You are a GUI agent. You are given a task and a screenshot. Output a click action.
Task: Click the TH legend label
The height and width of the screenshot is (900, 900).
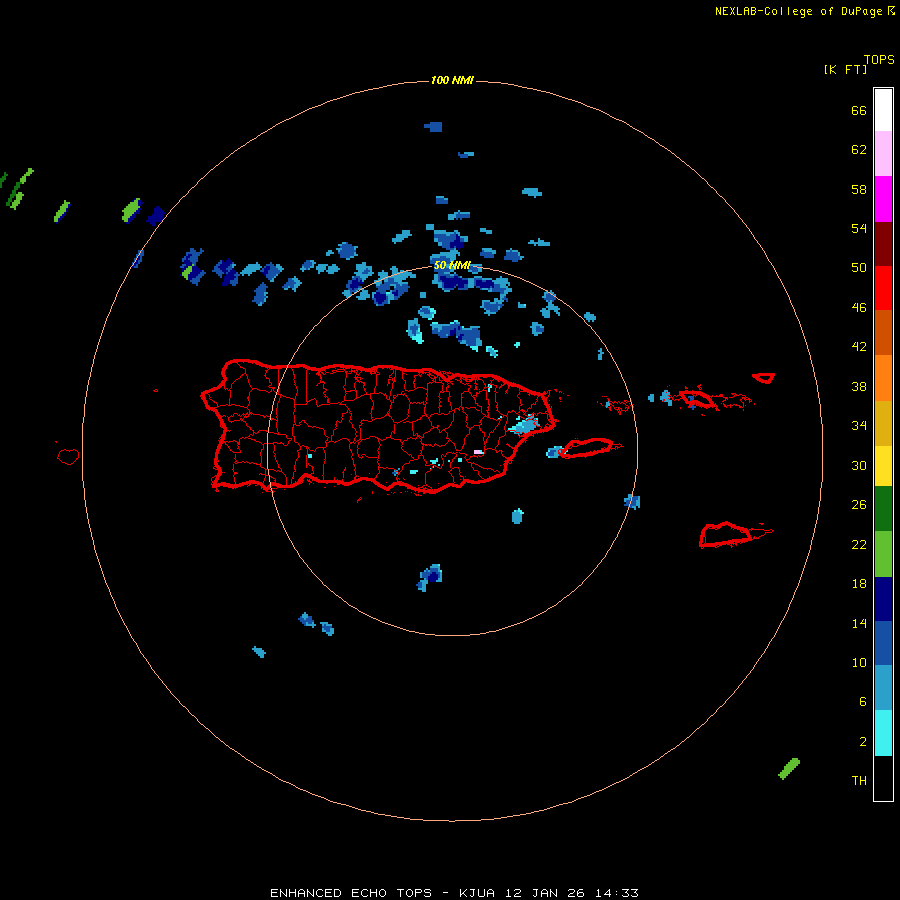click(x=859, y=781)
